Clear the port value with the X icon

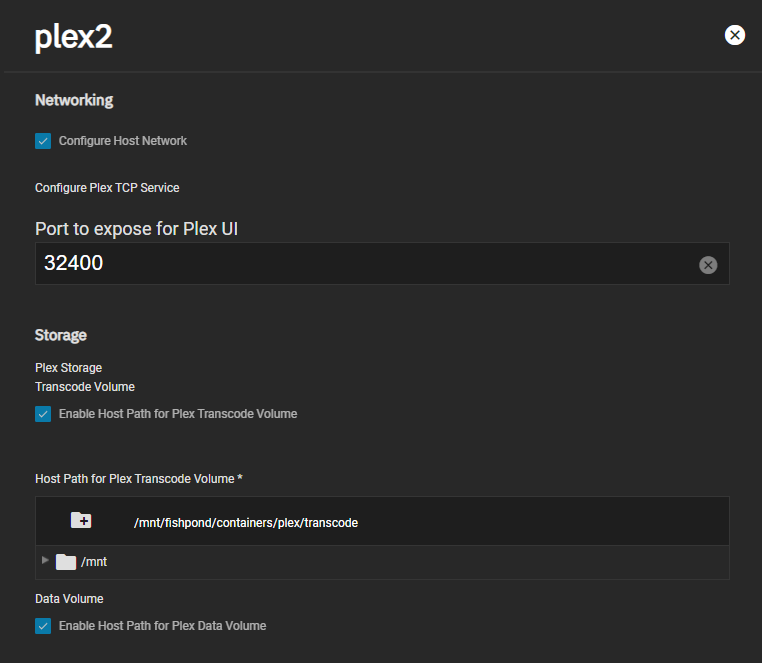pyautogui.click(x=708, y=265)
